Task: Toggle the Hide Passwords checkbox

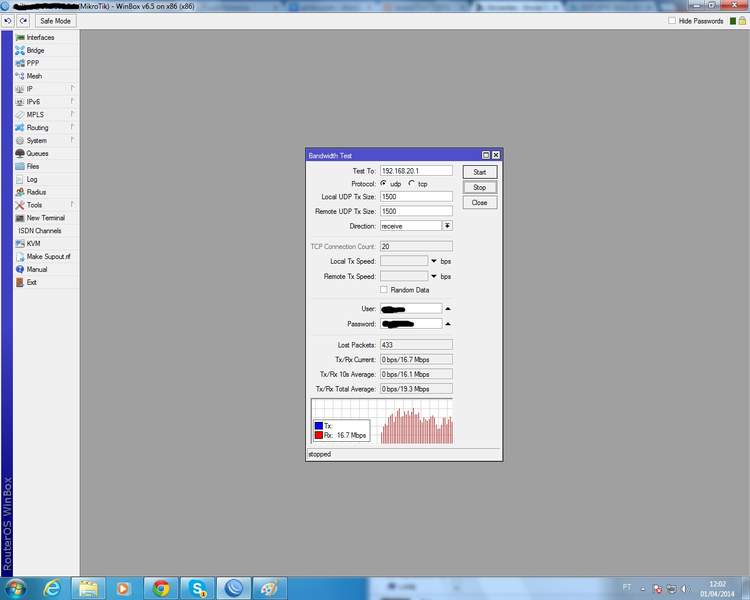Action: point(672,21)
